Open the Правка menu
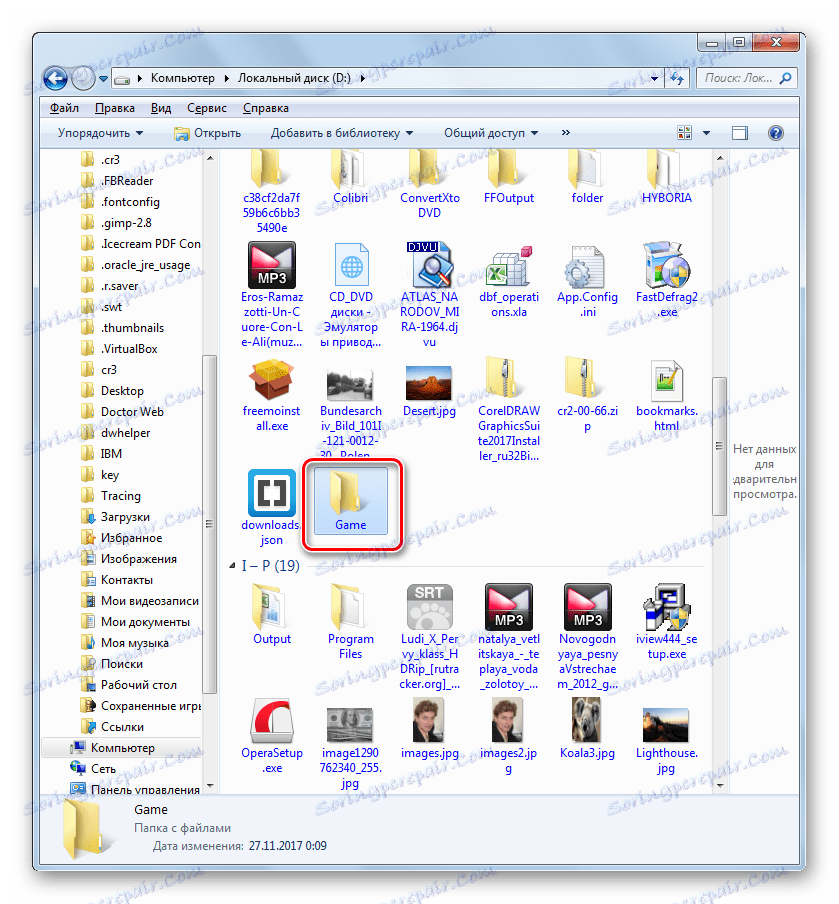839x904 pixels. 115,108
